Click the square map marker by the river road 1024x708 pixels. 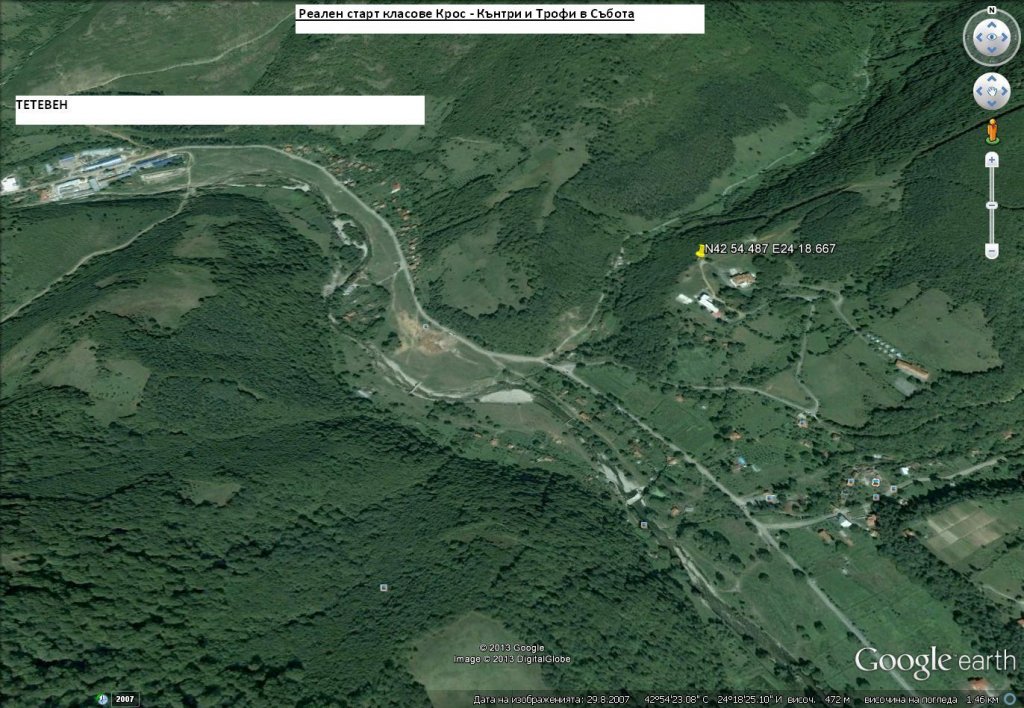(644, 524)
